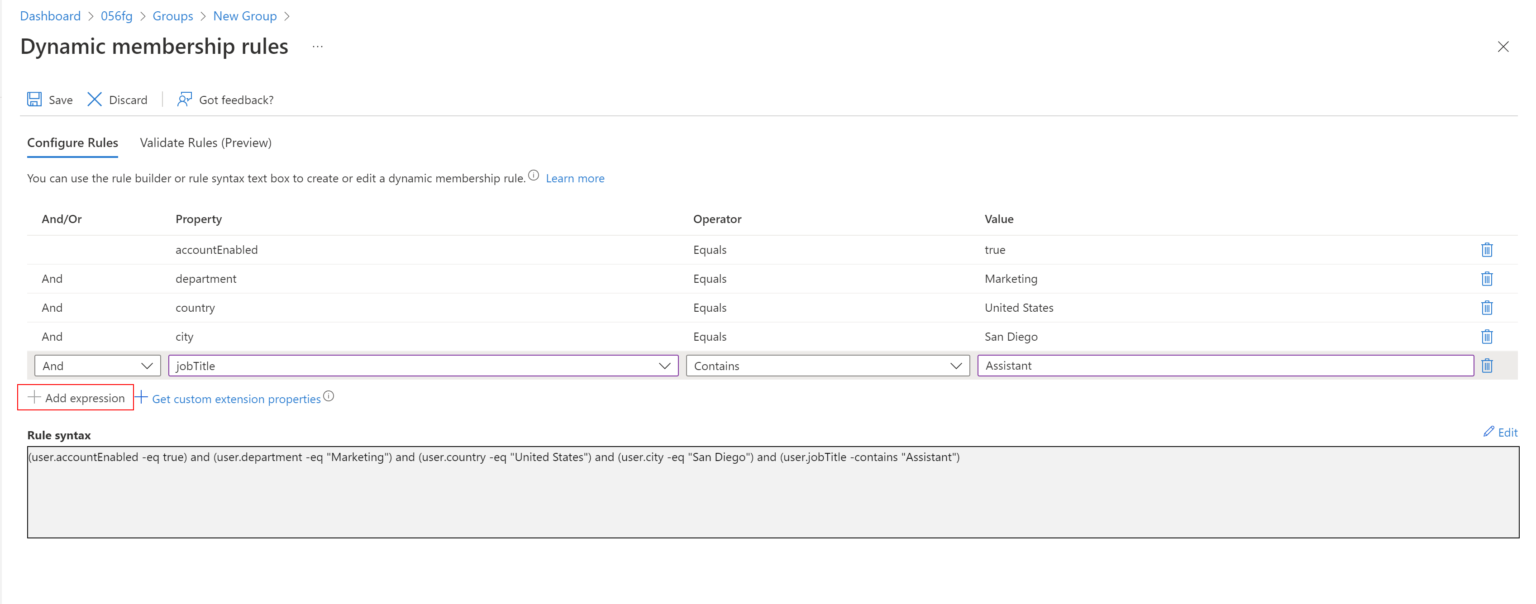Delete the city San Diego rule
The width and height of the screenshot is (1536, 604).
[1487, 336]
